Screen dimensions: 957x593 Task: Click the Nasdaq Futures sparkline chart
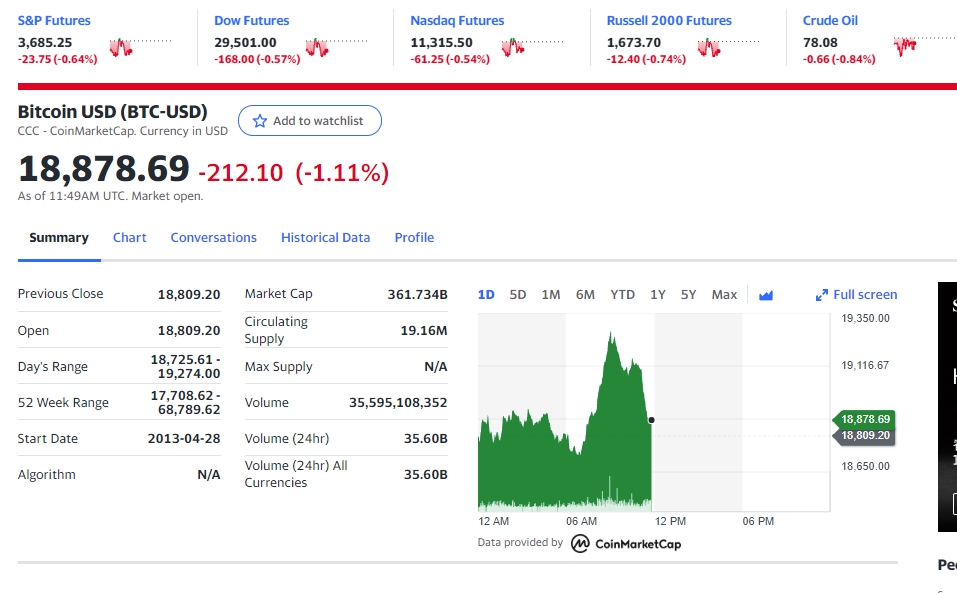(533, 47)
